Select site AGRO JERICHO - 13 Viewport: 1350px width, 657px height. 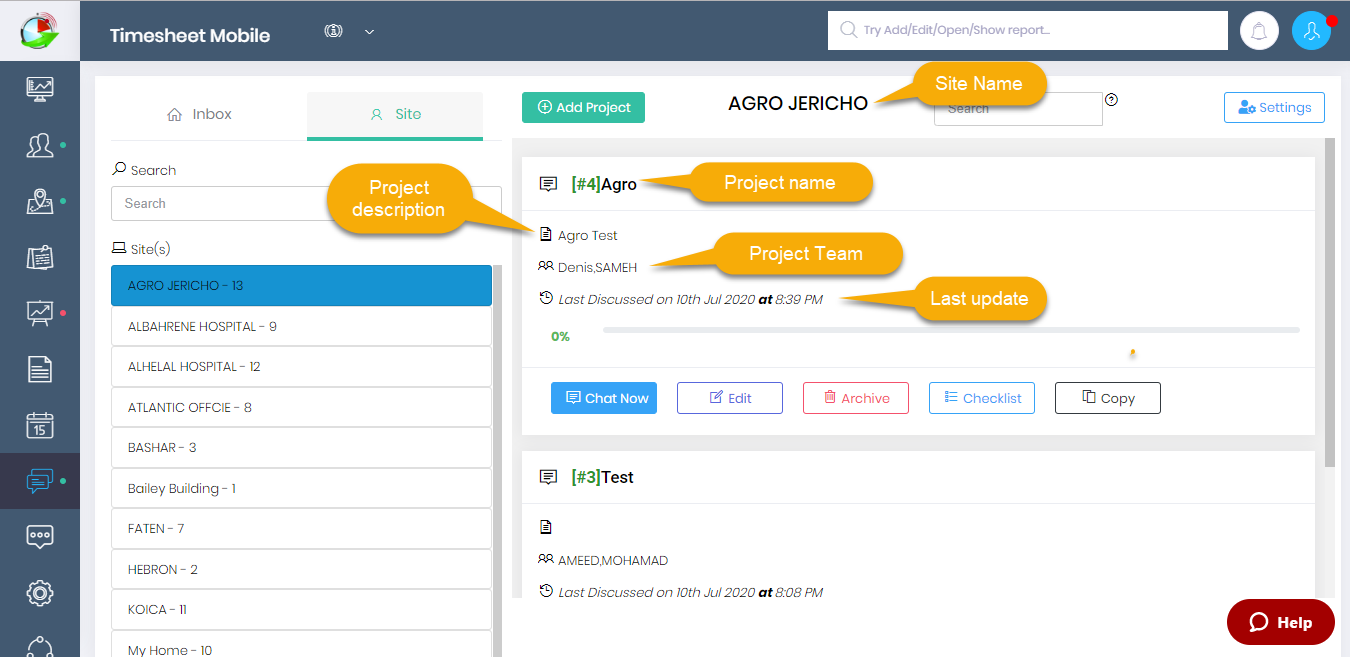pyautogui.click(x=301, y=286)
